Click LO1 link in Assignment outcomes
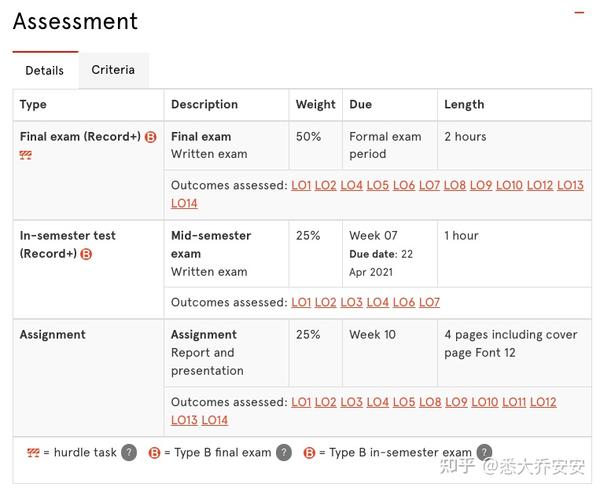 [301, 402]
